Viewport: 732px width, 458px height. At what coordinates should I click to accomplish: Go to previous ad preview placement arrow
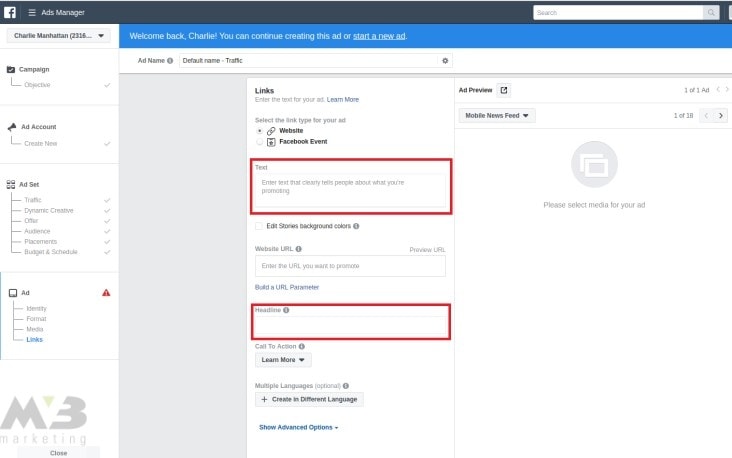[x=706, y=115]
